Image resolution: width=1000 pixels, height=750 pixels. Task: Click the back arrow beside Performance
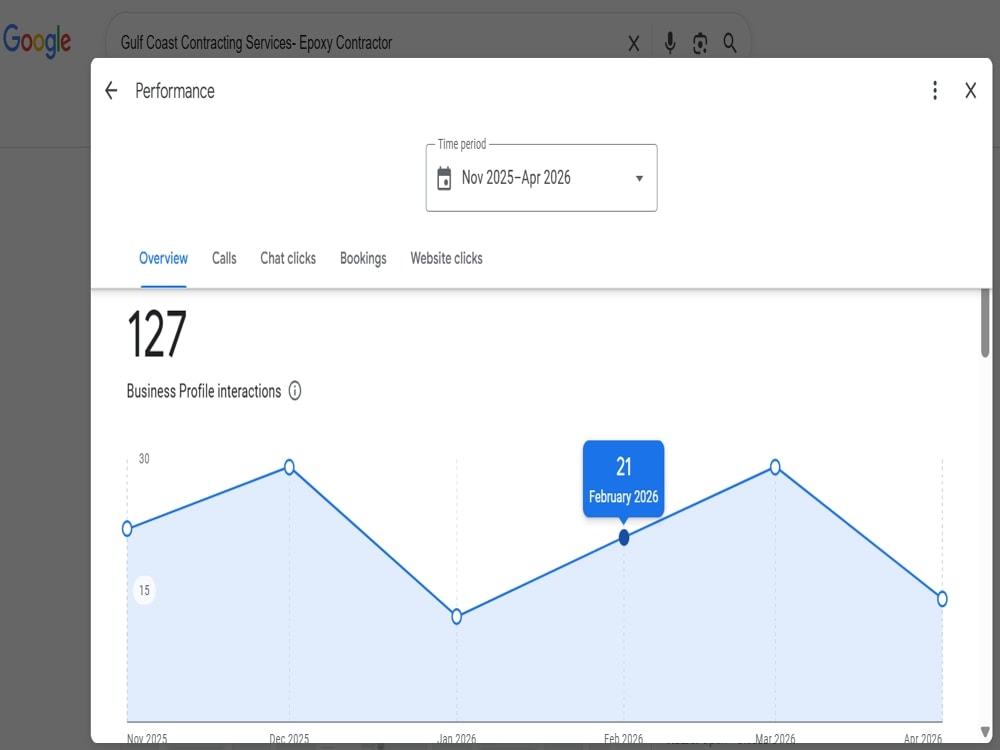[111, 91]
